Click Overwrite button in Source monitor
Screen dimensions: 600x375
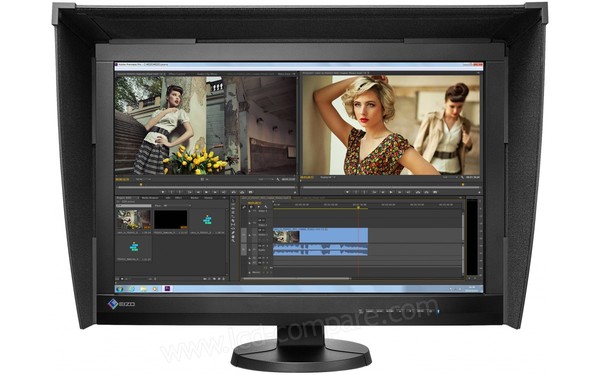(x=242, y=192)
